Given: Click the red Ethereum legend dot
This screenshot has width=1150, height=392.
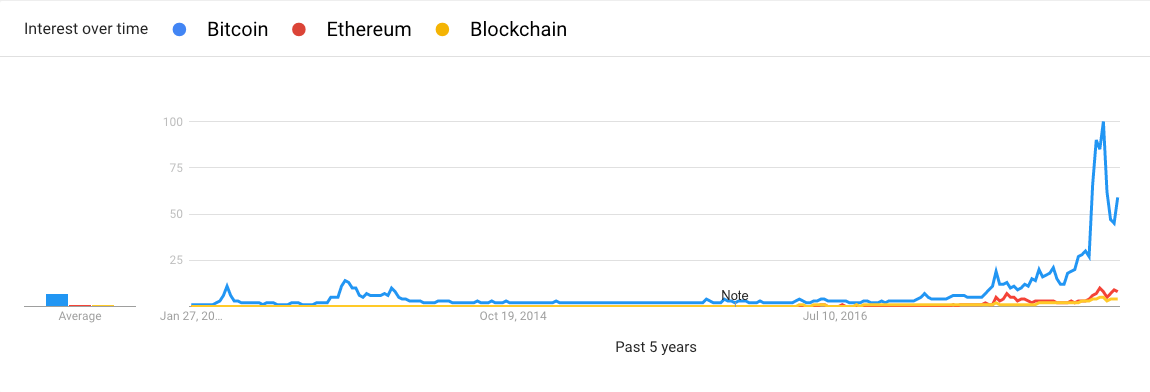Looking at the screenshot, I should pyautogui.click(x=299, y=30).
